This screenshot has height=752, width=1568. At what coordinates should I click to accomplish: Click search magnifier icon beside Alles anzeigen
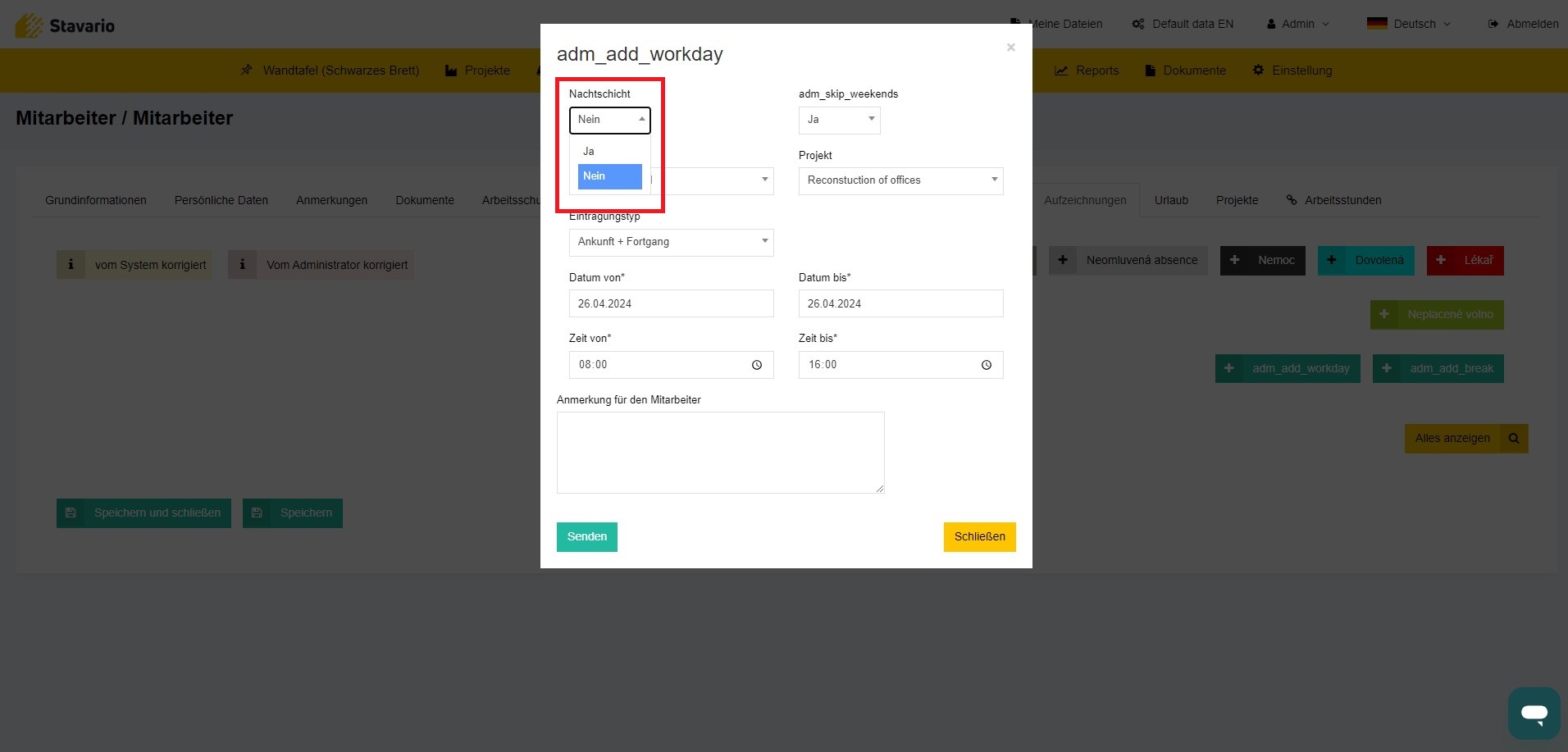pyautogui.click(x=1514, y=439)
